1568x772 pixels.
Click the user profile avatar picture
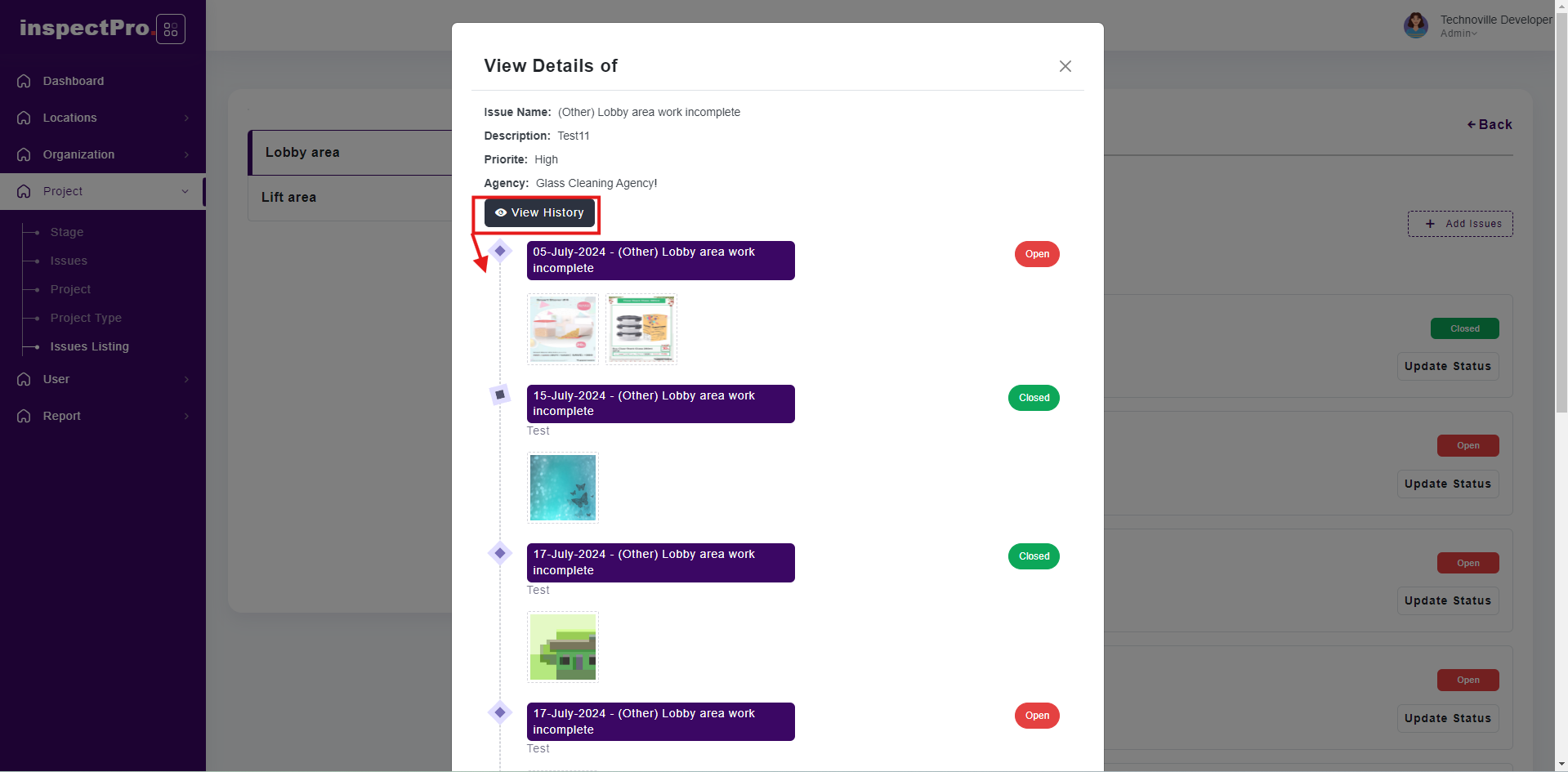[1416, 25]
